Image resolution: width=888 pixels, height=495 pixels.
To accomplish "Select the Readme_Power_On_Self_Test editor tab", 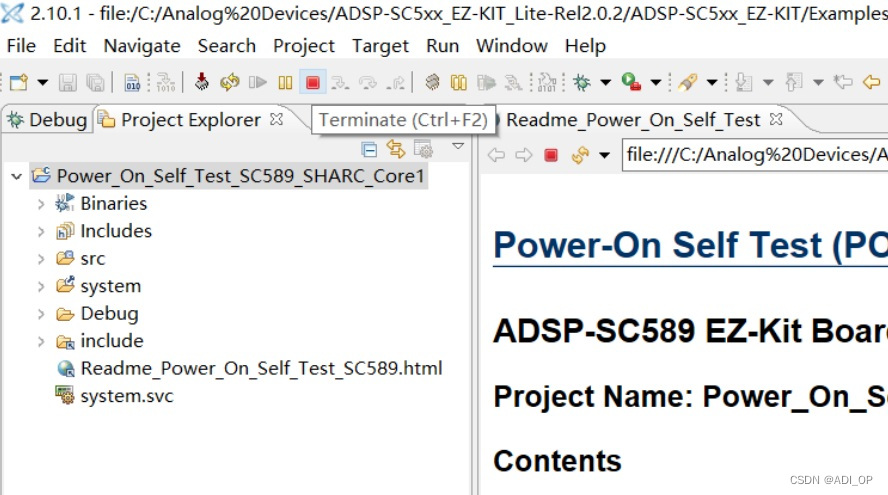I will 633,120.
